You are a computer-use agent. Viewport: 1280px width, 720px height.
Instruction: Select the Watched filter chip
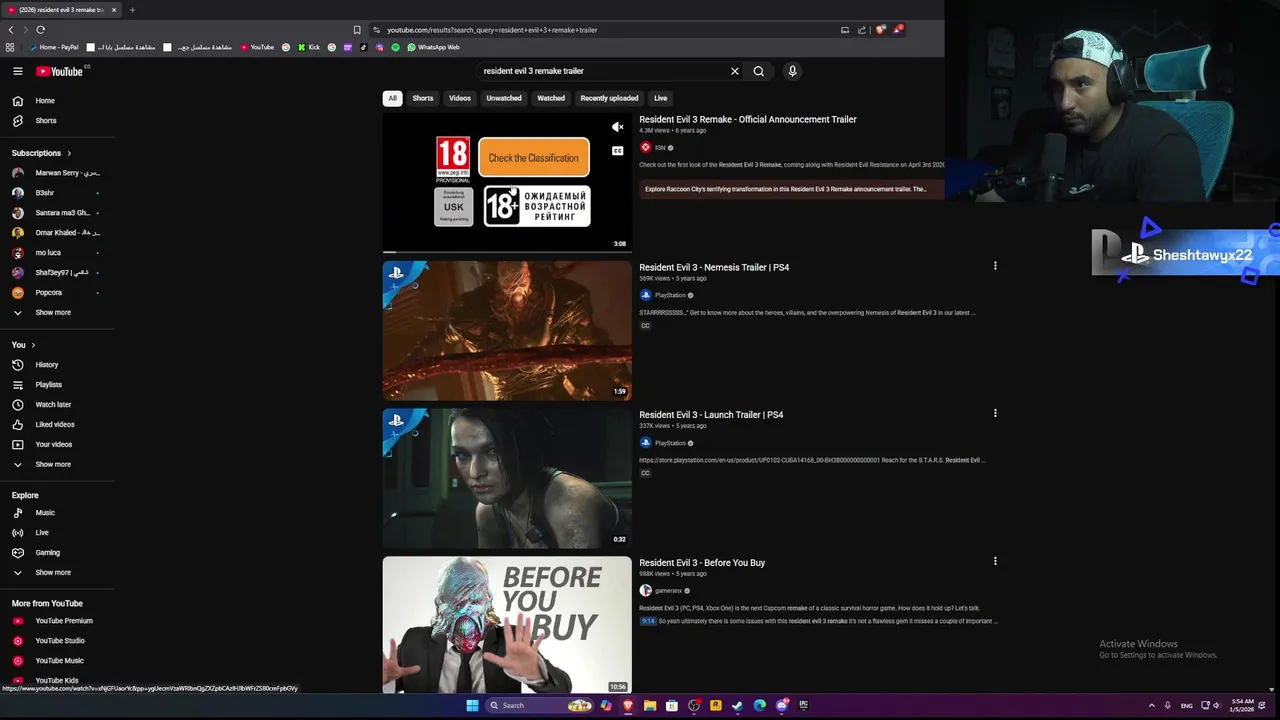(x=551, y=98)
